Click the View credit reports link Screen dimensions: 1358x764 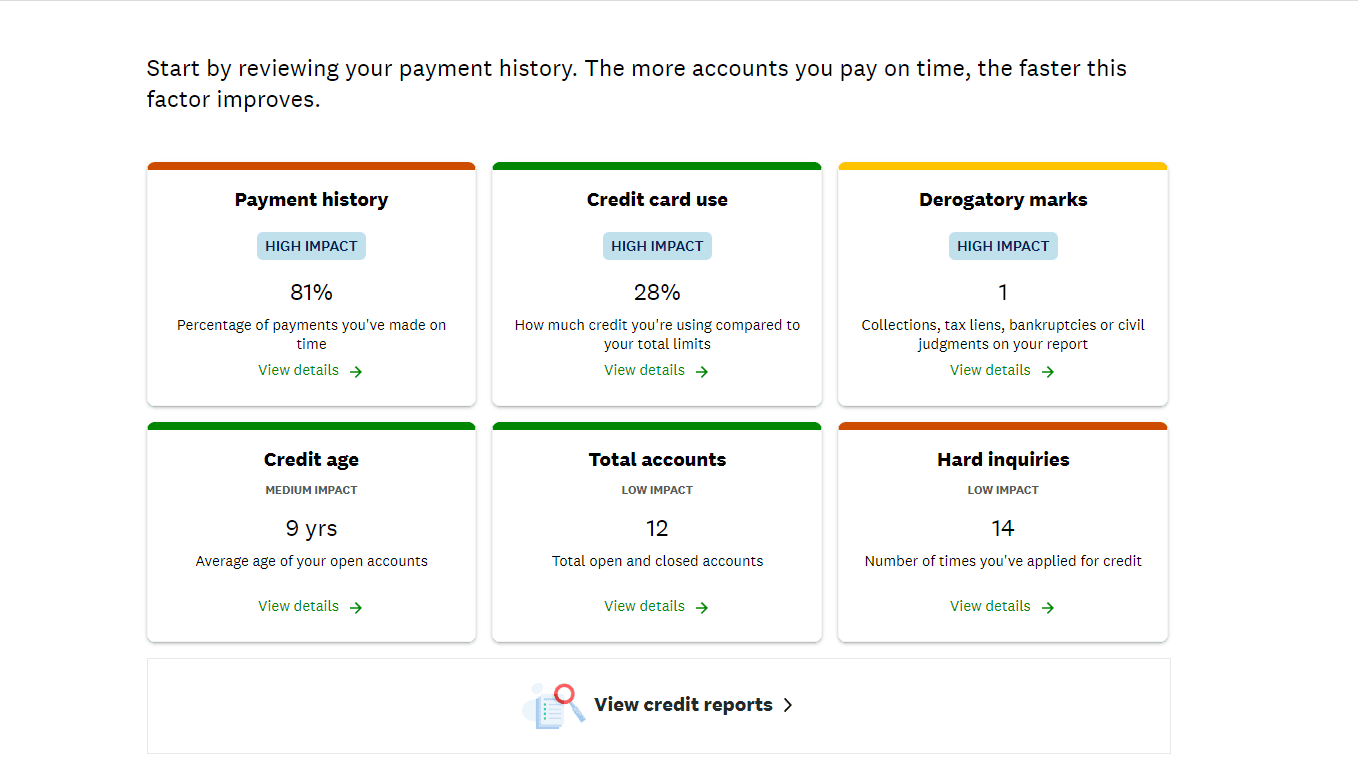tap(683, 705)
